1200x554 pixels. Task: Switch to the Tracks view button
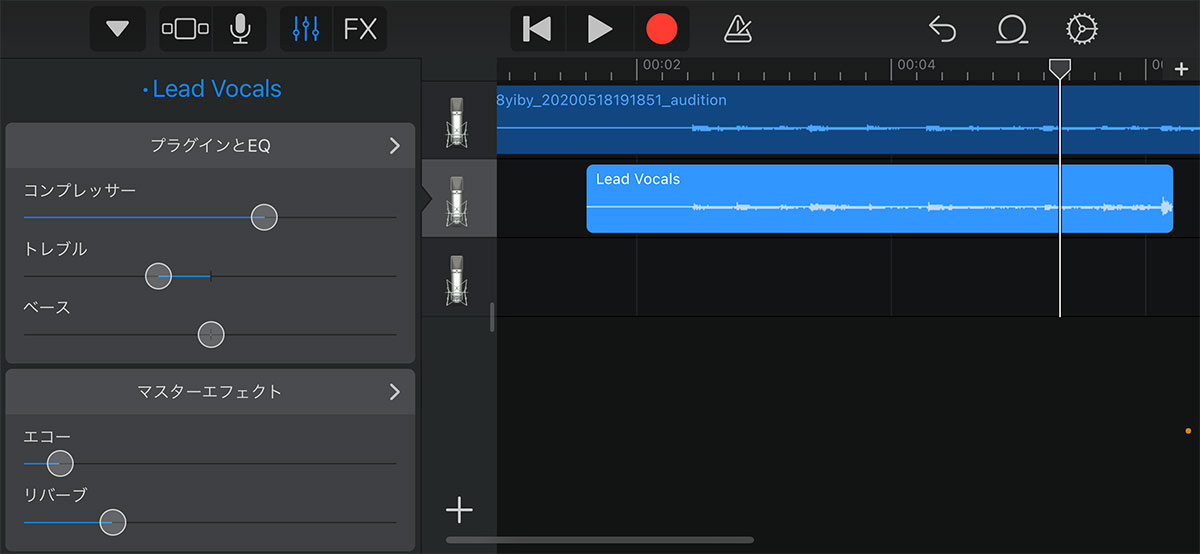(186, 29)
